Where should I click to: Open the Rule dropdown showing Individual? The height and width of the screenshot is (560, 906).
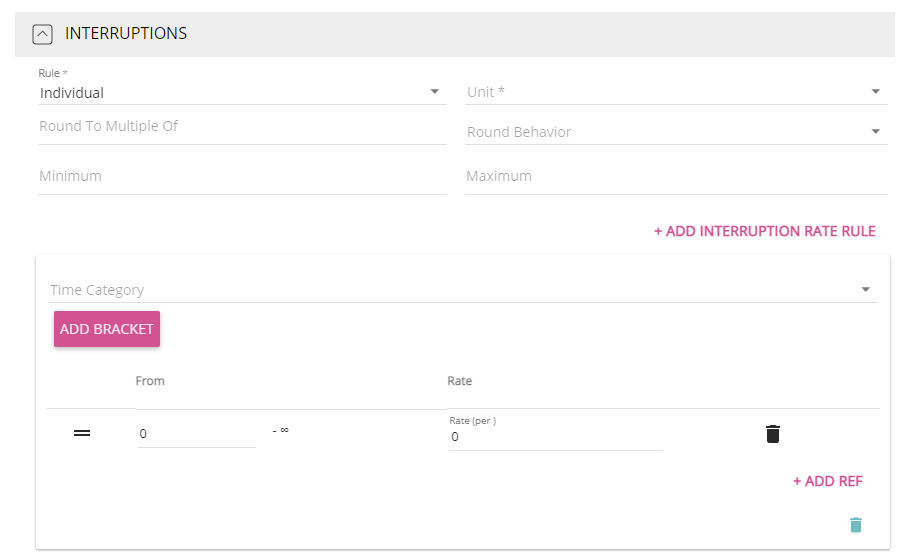(240, 93)
